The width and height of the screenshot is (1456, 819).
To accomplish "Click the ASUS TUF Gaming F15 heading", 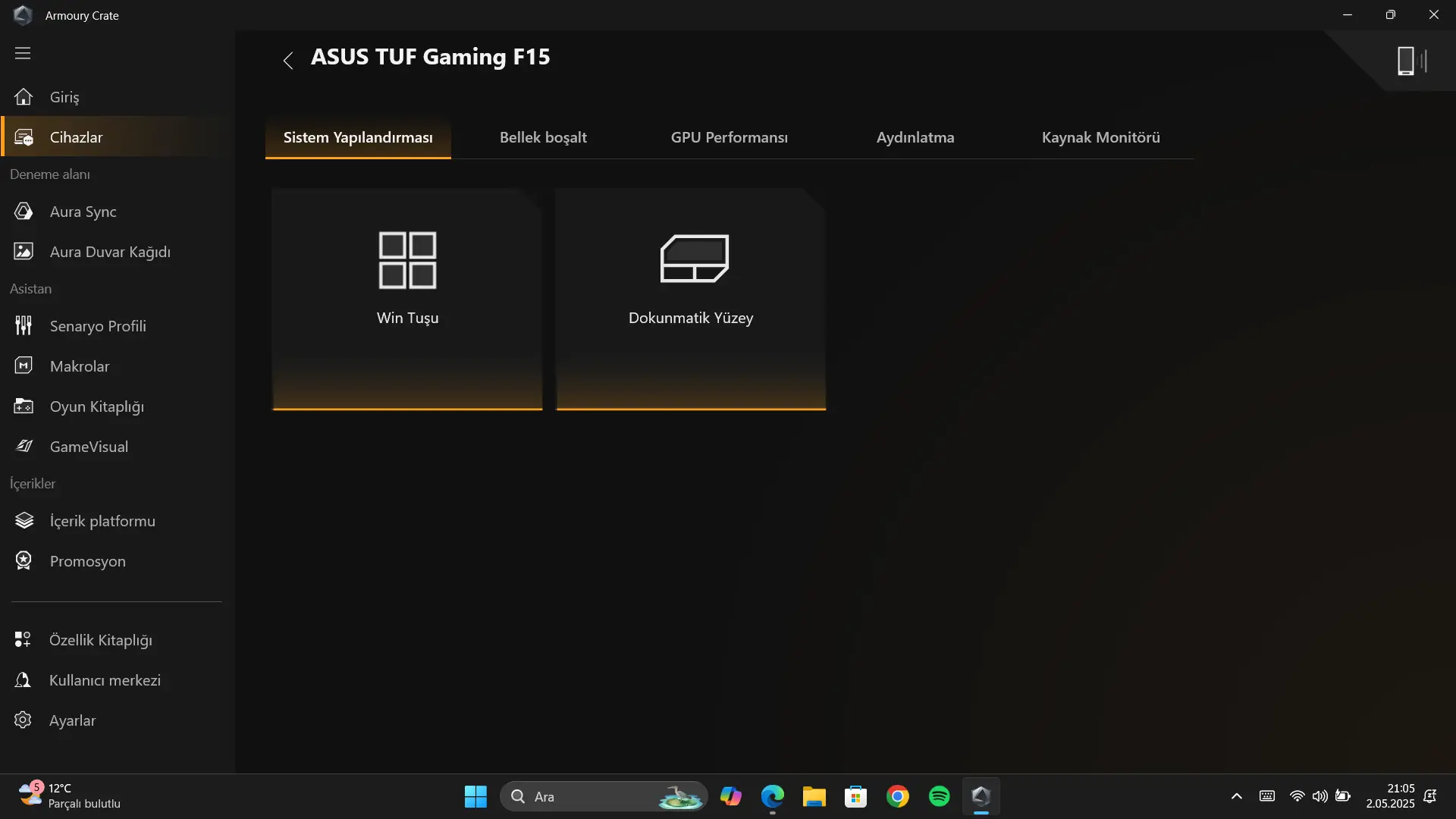I will [x=431, y=57].
